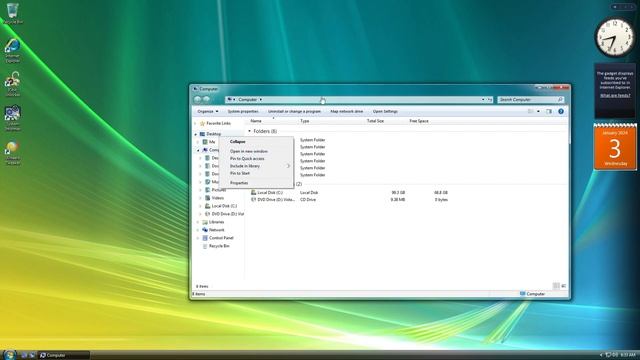Click the Computer button on the taskbar
The width and height of the screenshot is (640, 360).
(64, 355)
